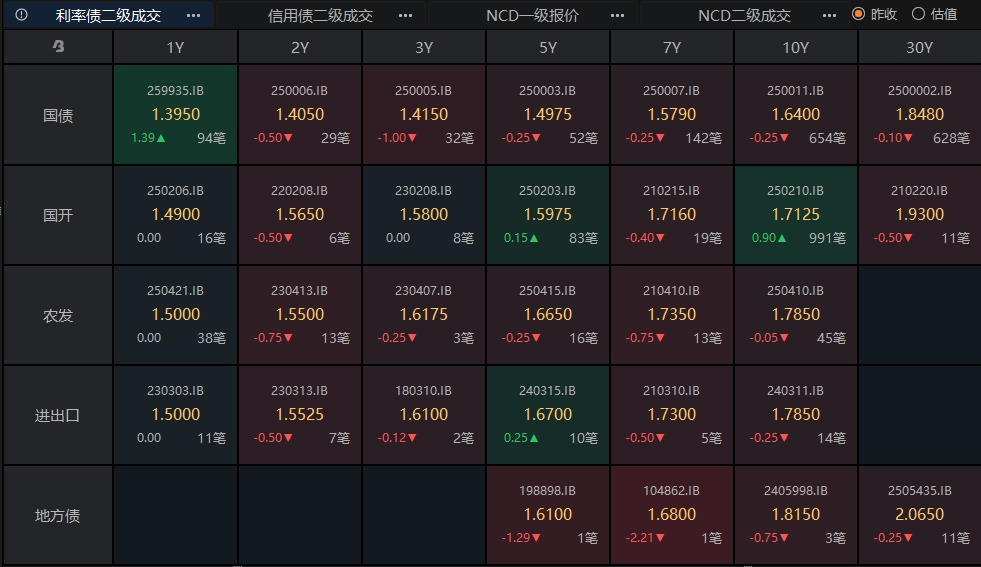Image resolution: width=981 pixels, height=567 pixels.
Task: Open the ellipsis menu next to 信用债二级成交
Action: (405, 16)
